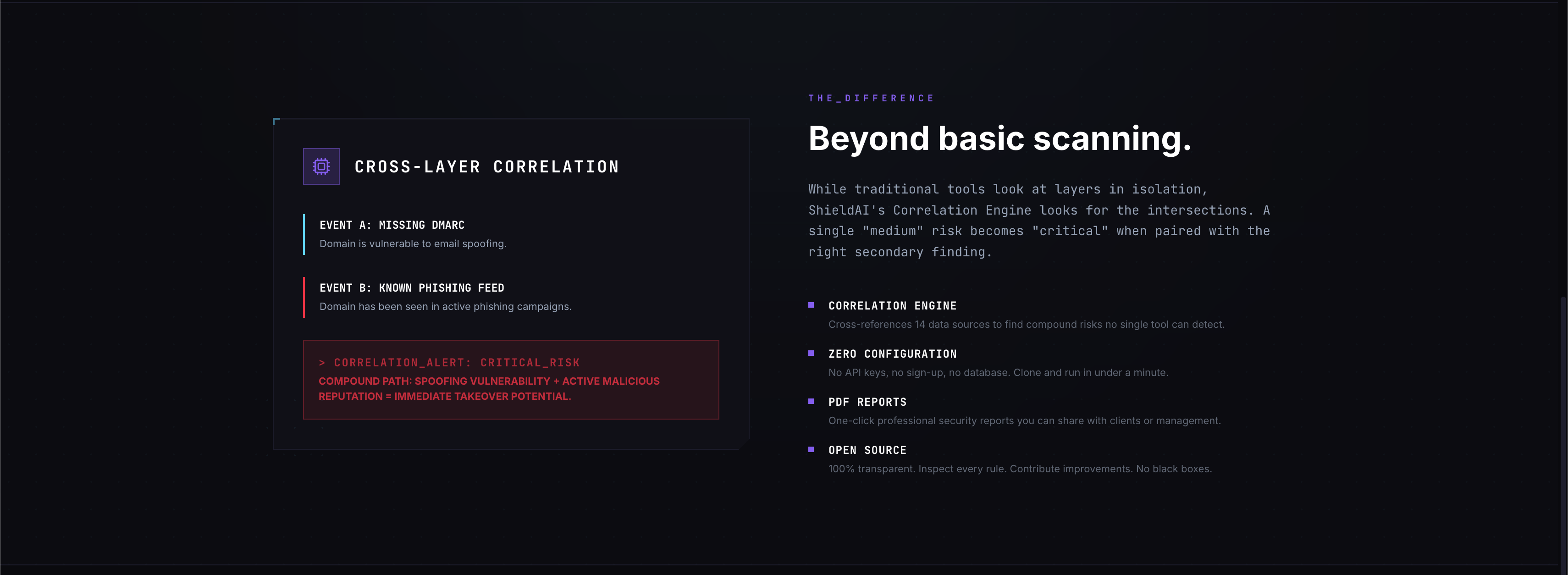The height and width of the screenshot is (575, 1568).
Task: Click the Correlation Engine feature title
Action: click(892, 305)
